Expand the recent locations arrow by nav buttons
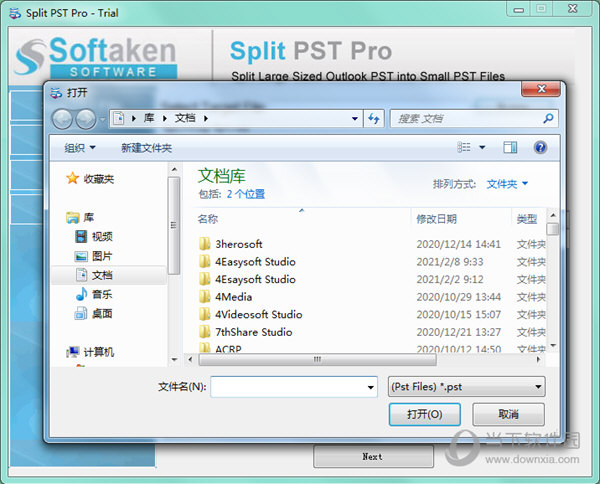This screenshot has width=600, height=484. (x=103, y=119)
